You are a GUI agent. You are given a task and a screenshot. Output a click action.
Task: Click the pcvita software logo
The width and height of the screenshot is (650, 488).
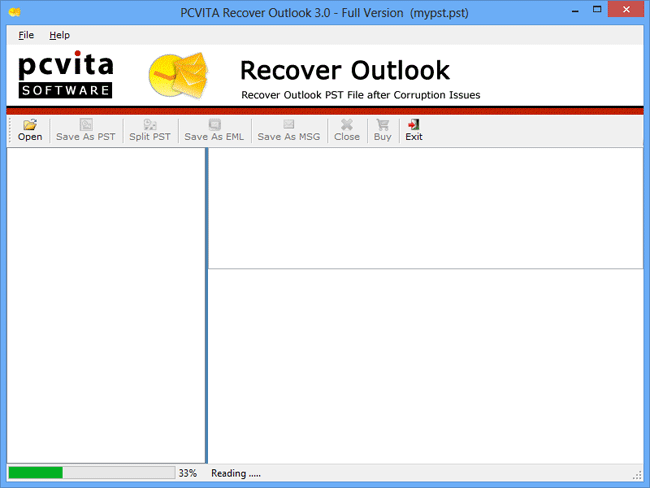point(65,75)
